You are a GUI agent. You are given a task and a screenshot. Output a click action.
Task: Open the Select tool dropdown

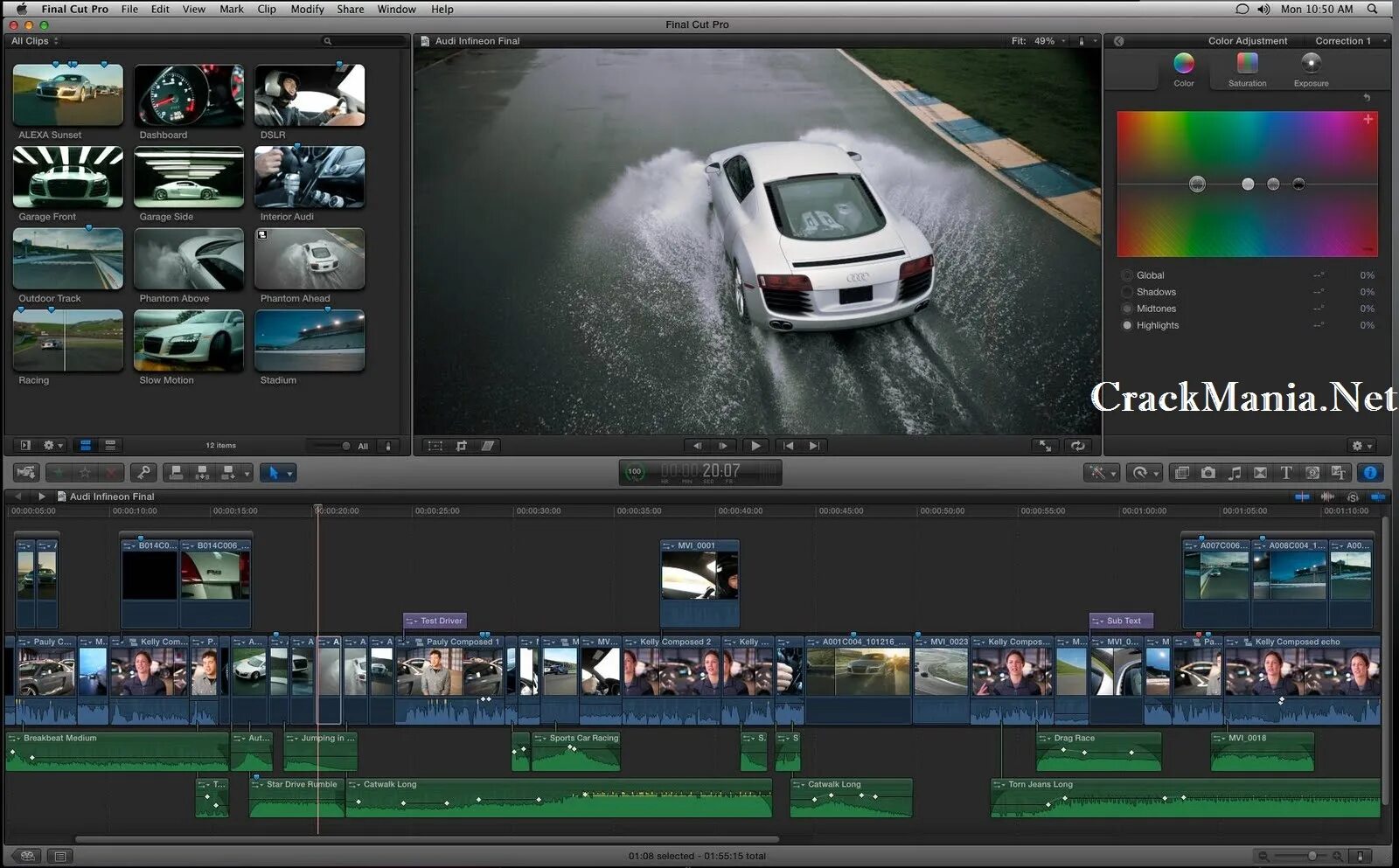coord(279,473)
